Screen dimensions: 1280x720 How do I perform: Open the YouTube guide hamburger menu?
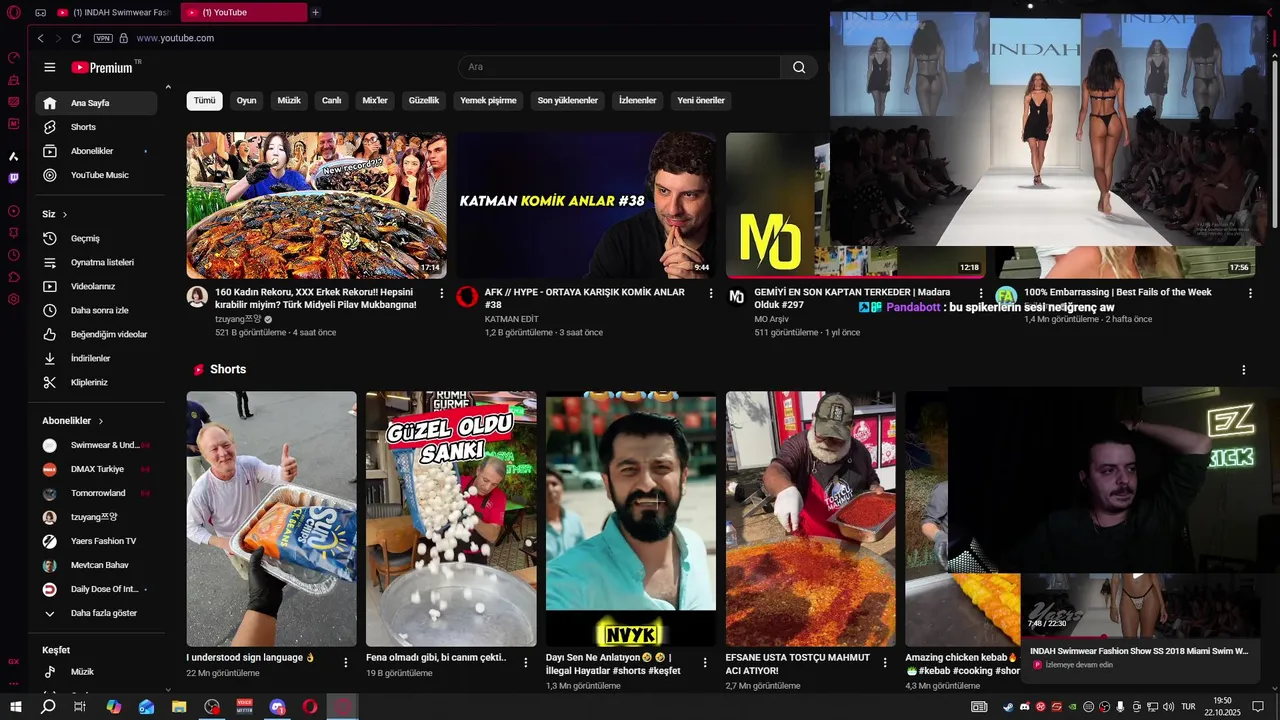tap(49, 67)
